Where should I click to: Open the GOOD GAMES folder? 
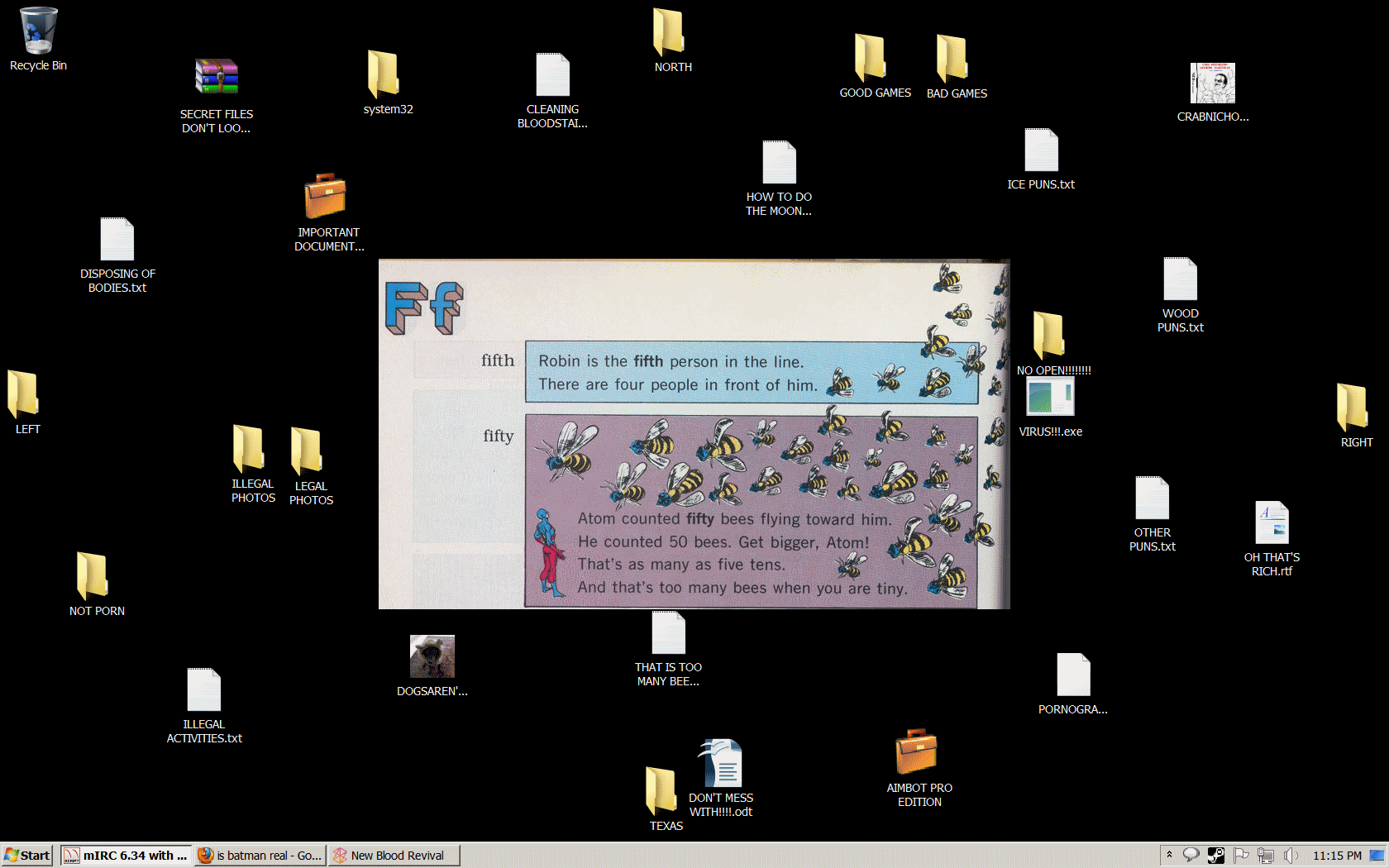click(871, 58)
